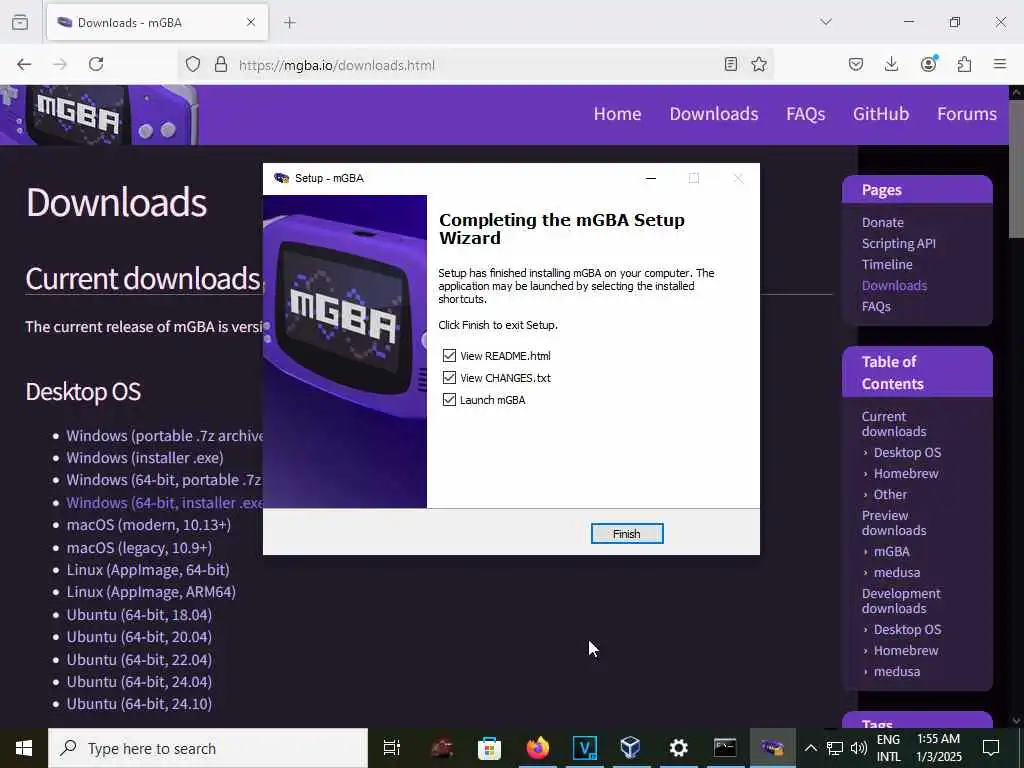
Task: Toggle the Launch mGBA checkbox
Action: point(449,400)
